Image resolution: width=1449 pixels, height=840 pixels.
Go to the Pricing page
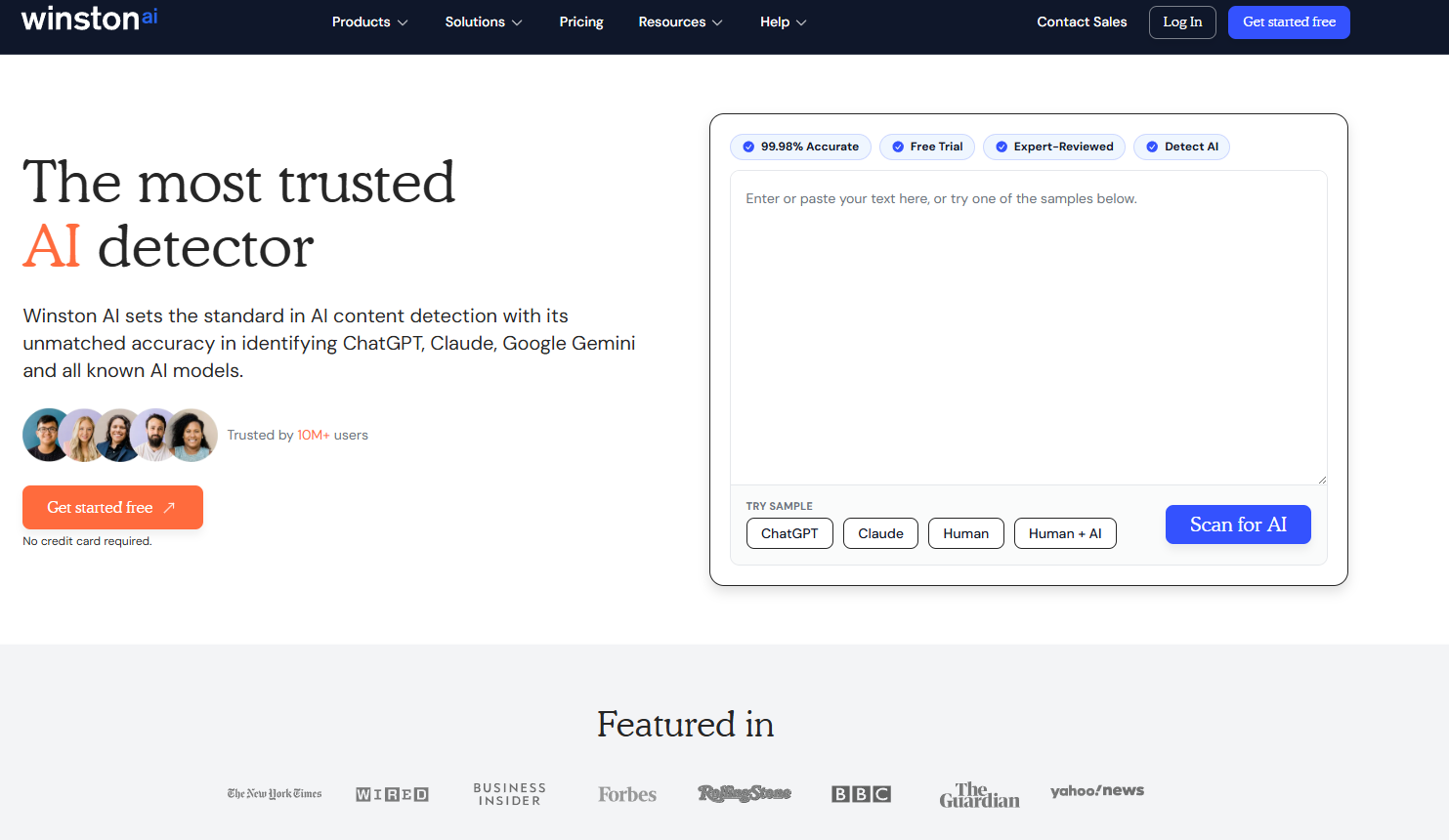click(581, 21)
